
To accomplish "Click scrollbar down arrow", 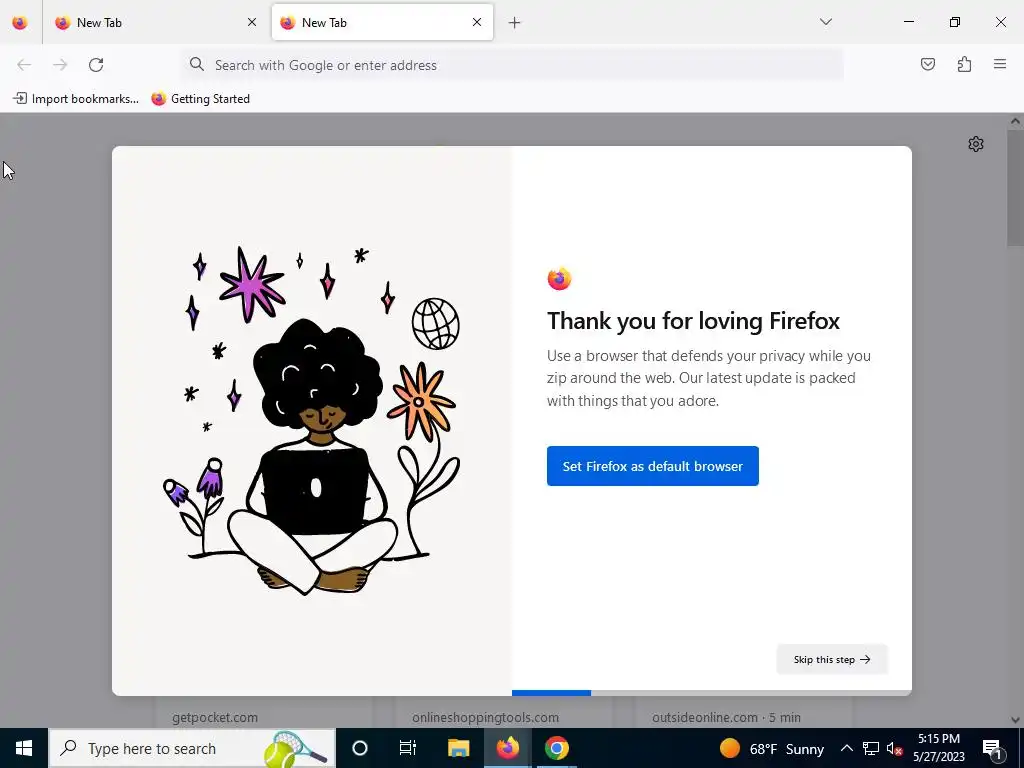I will [x=1016, y=720].
